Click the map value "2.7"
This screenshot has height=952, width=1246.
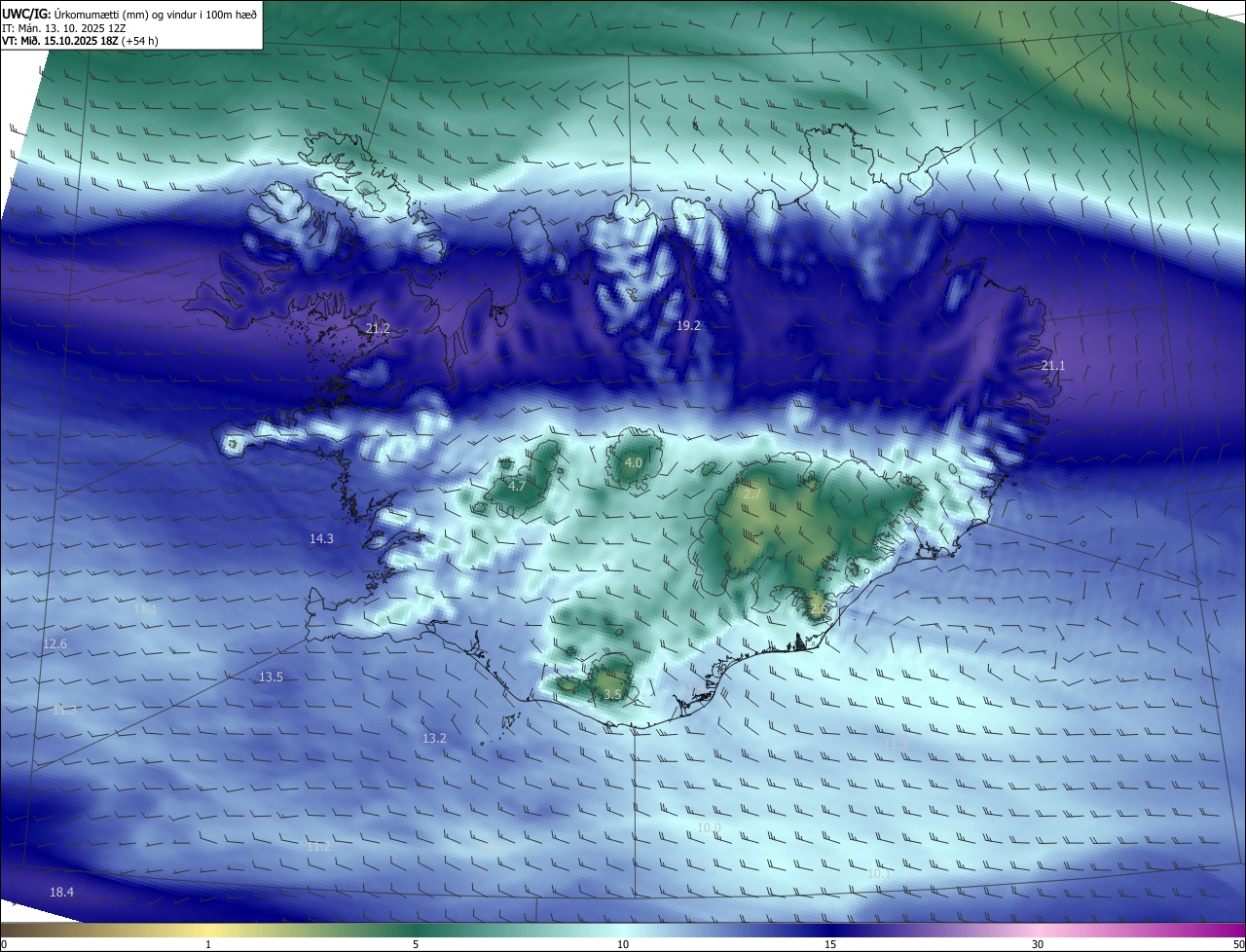tap(752, 494)
